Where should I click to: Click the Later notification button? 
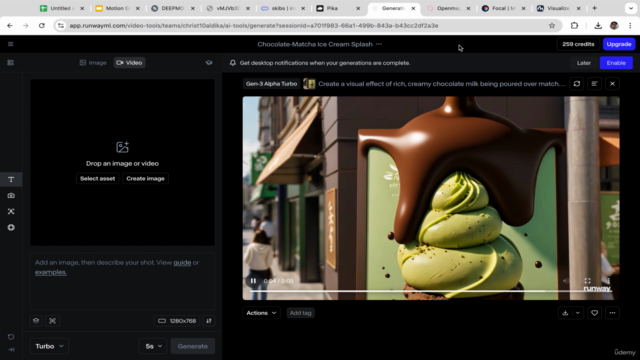coord(584,63)
